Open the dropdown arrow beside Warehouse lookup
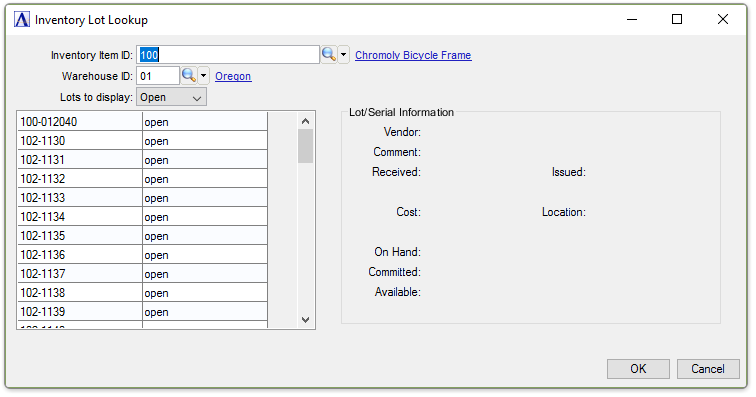The image size is (756, 397). [203, 76]
